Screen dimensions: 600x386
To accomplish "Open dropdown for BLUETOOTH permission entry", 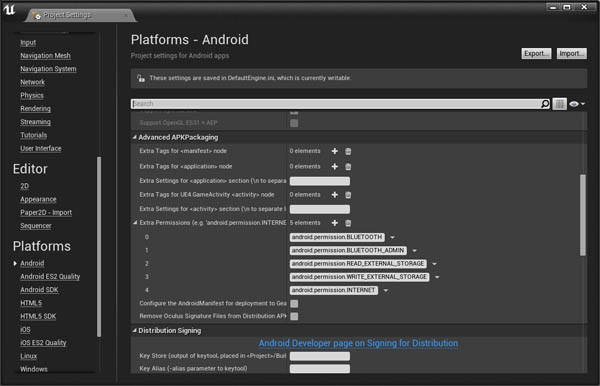I will [392, 237].
